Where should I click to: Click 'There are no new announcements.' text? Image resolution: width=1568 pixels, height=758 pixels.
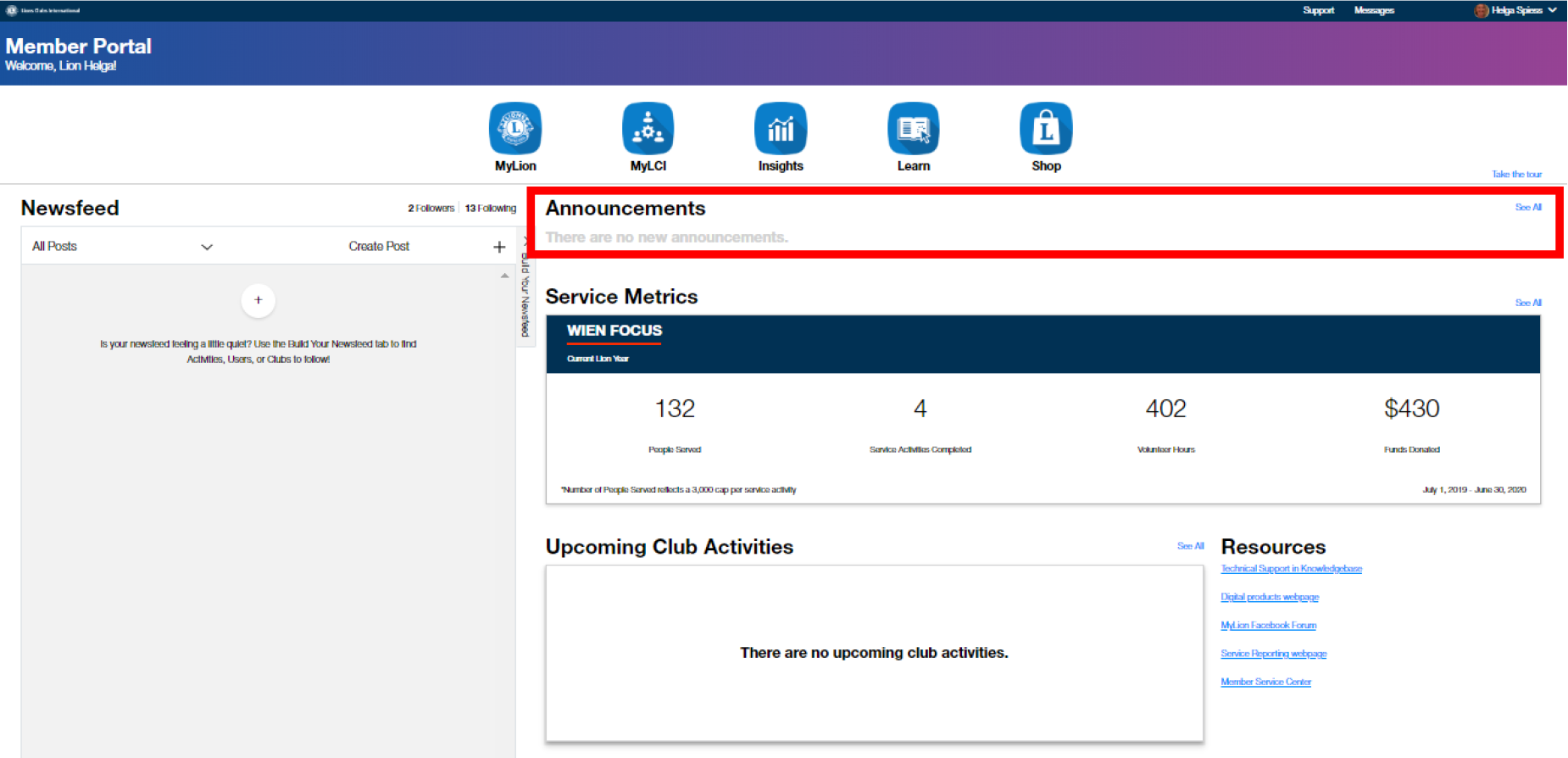click(x=666, y=237)
